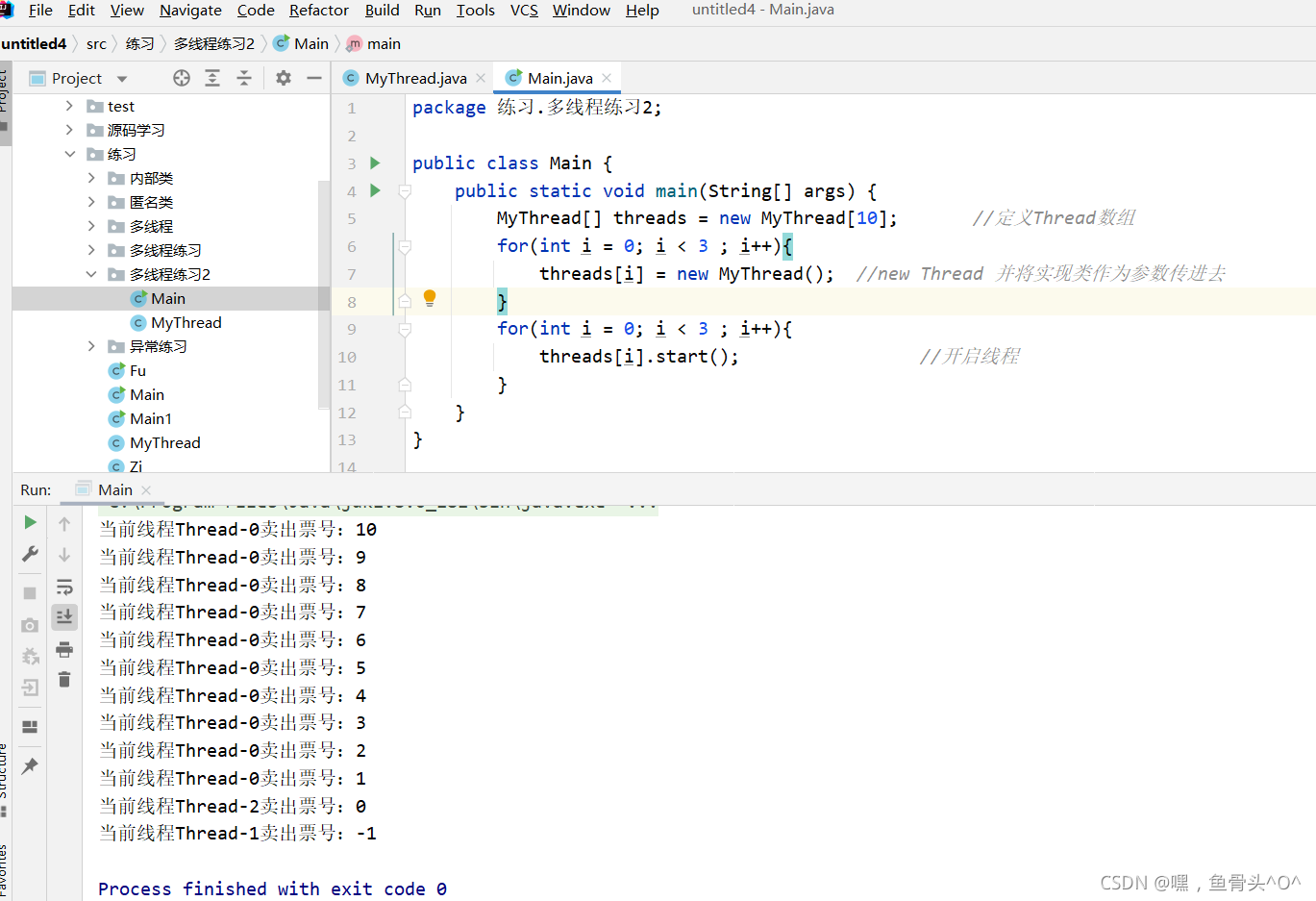Viewport: 1316px width, 901px height.
Task: Click the Exit icon in Run toolbar
Action: point(30,688)
